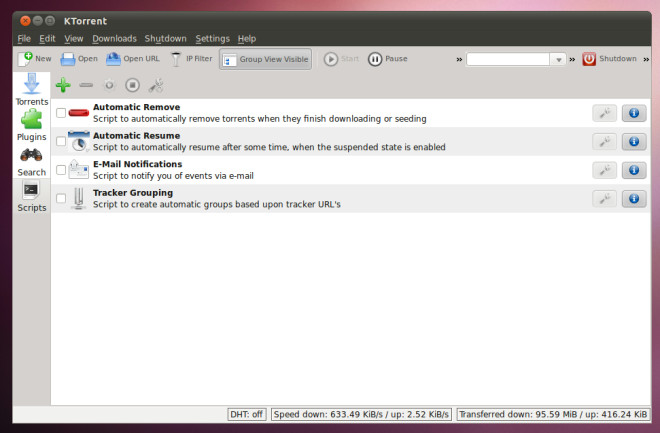
Task: Click the DHT: off status indicator
Action: coord(247,414)
